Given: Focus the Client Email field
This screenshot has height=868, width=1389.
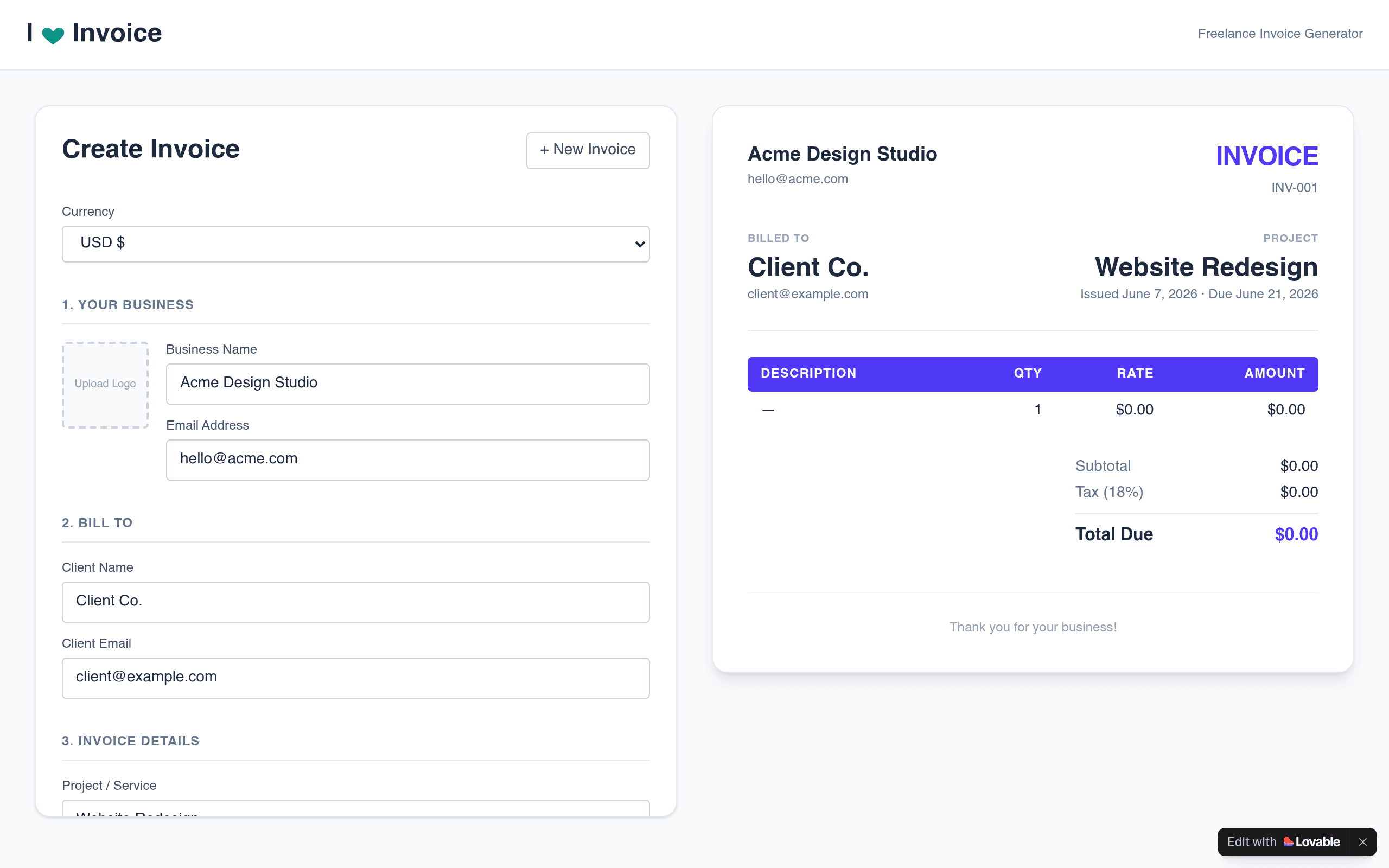Looking at the screenshot, I should click(x=356, y=678).
